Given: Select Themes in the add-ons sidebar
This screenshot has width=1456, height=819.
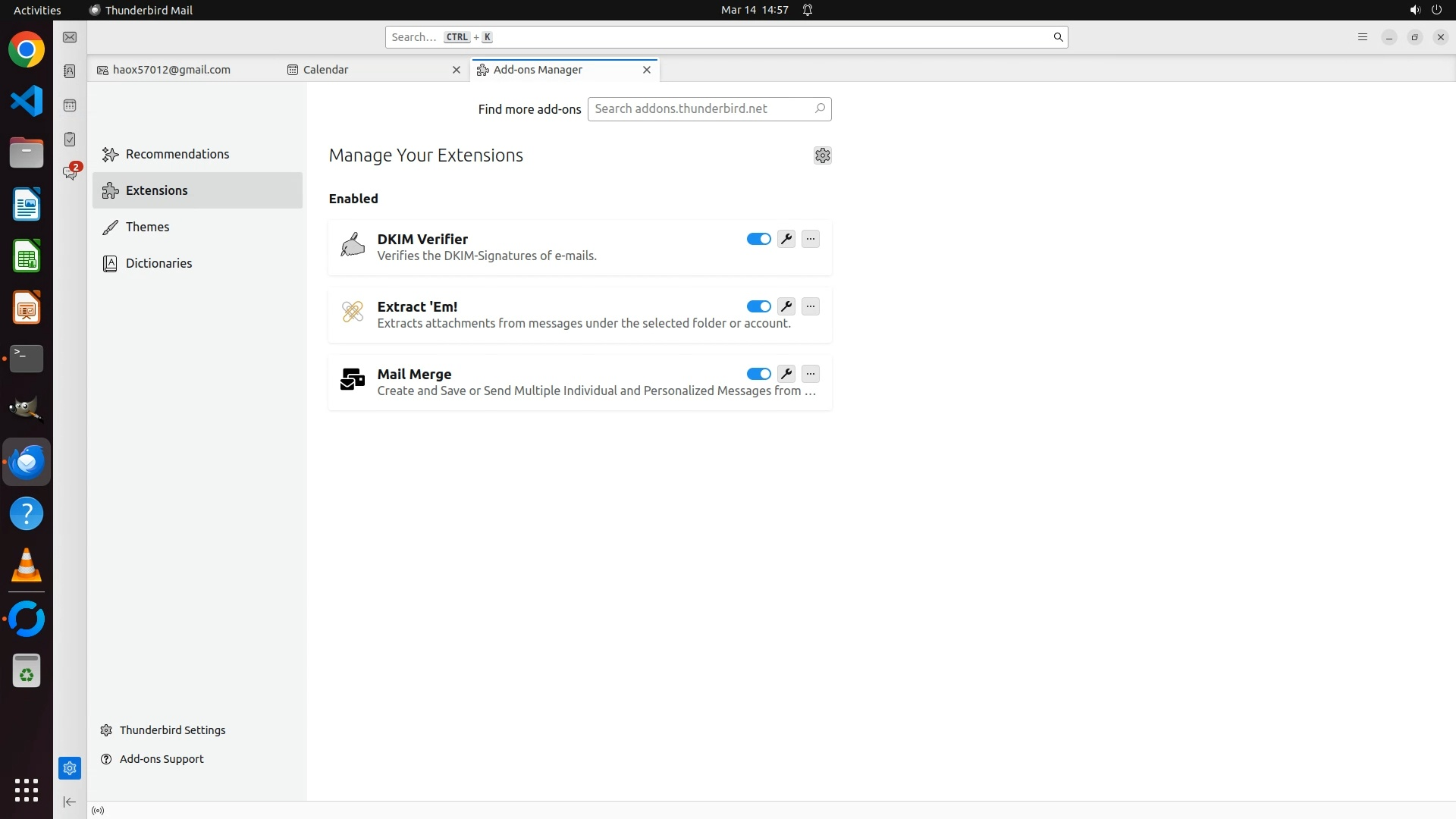Looking at the screenshot, I should (x=147, y=227).
